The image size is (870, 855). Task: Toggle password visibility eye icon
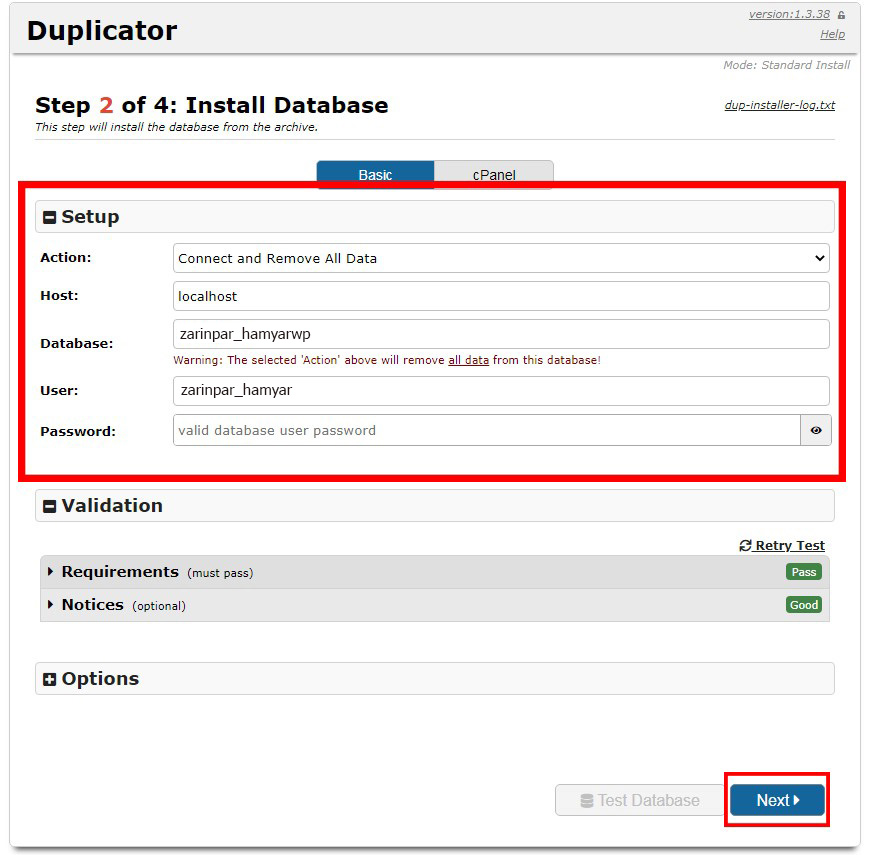pyautogui.click(x=816, y=430)
